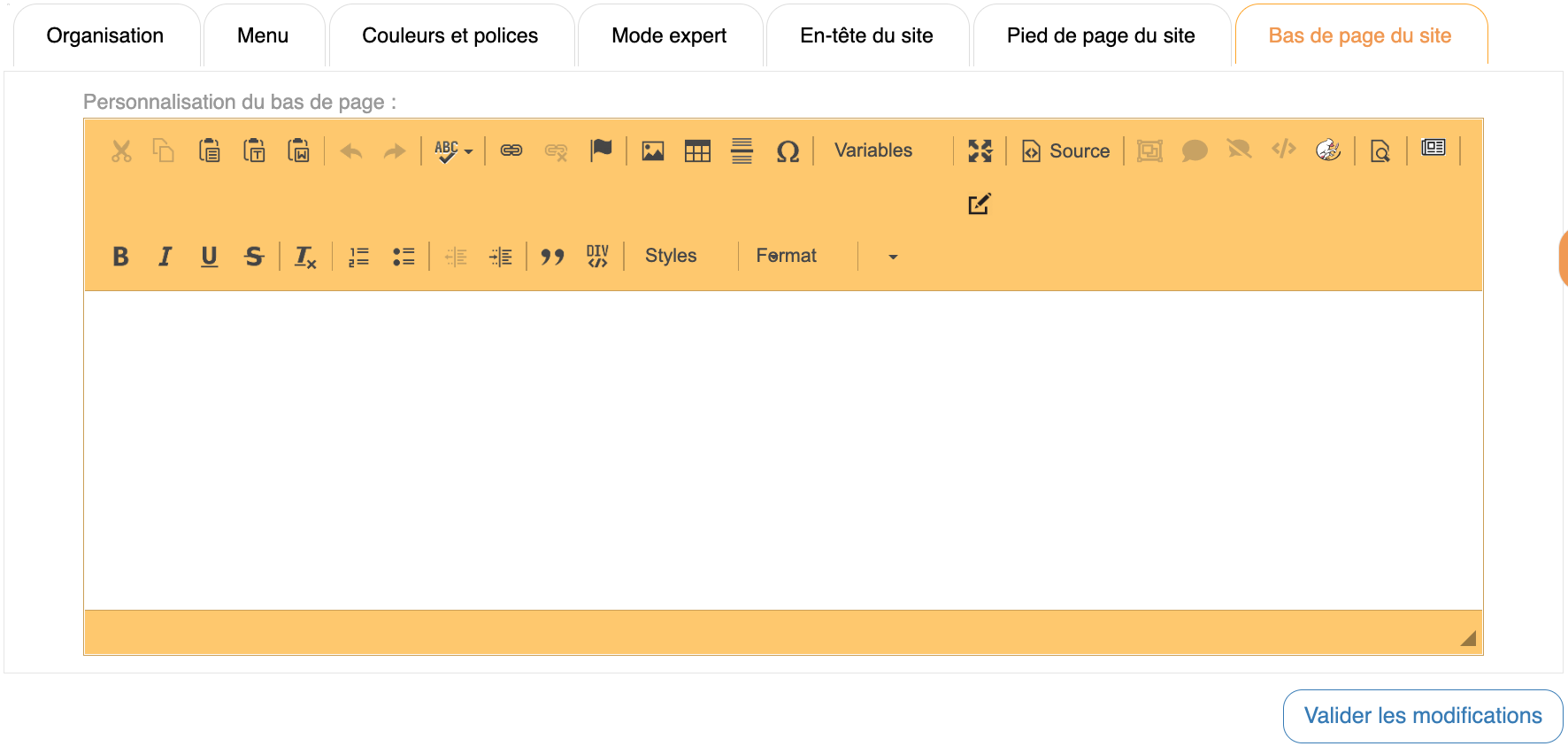Image resolution: width=1568 pixels, height=754 pixels.
Task: Insert an anchor with the flag icon
Action: click(x=601, y=150)
